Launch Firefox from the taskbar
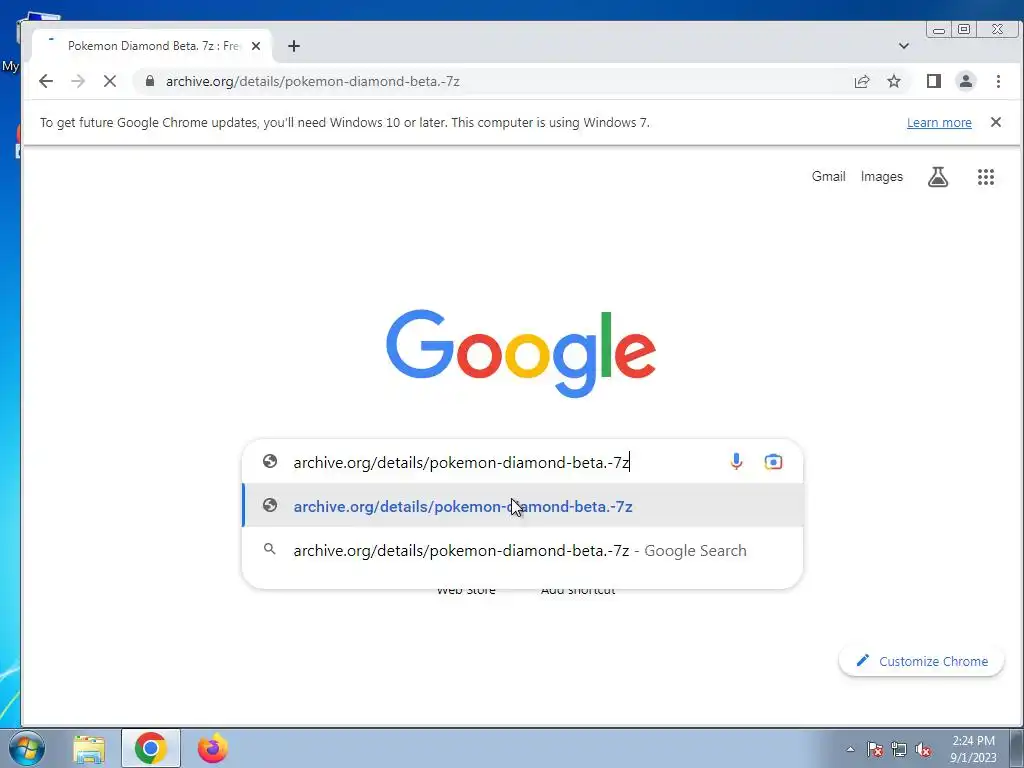The image size is (1024, 768). (x=213, y=748)
